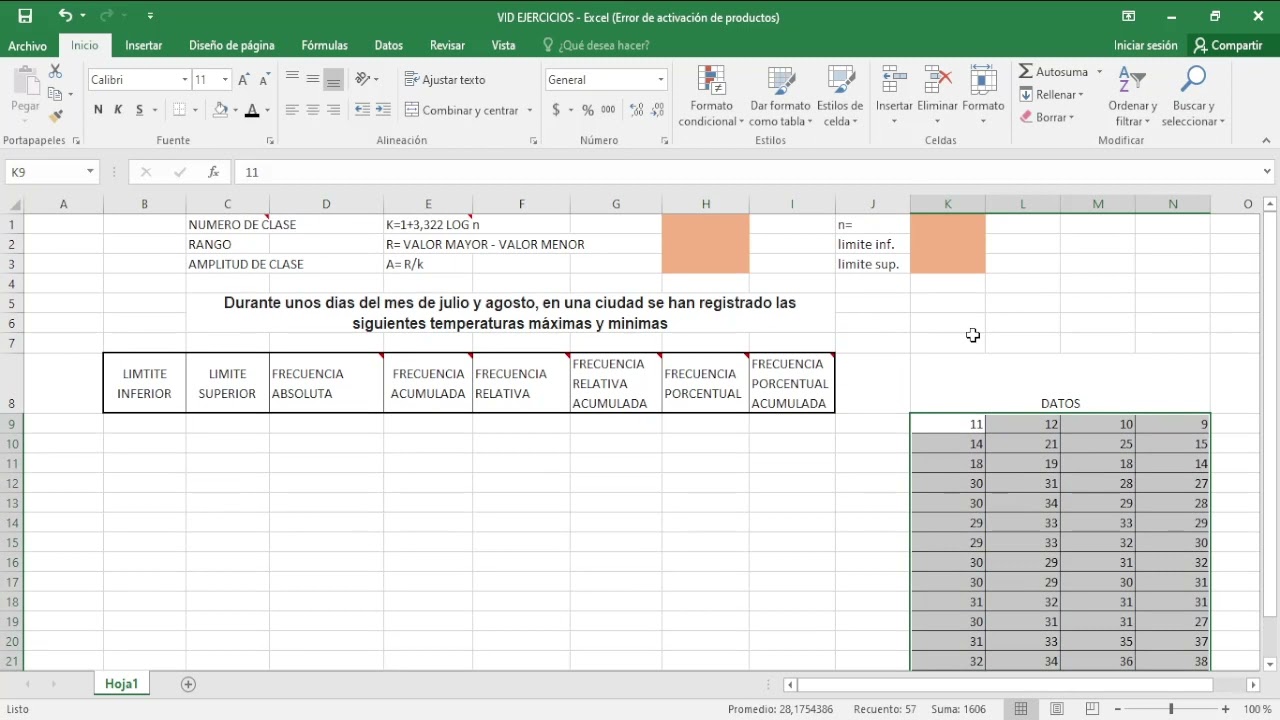Toggle Ajustar texto wrap
Screen dimensions: 1280x720
coord(445,79)
